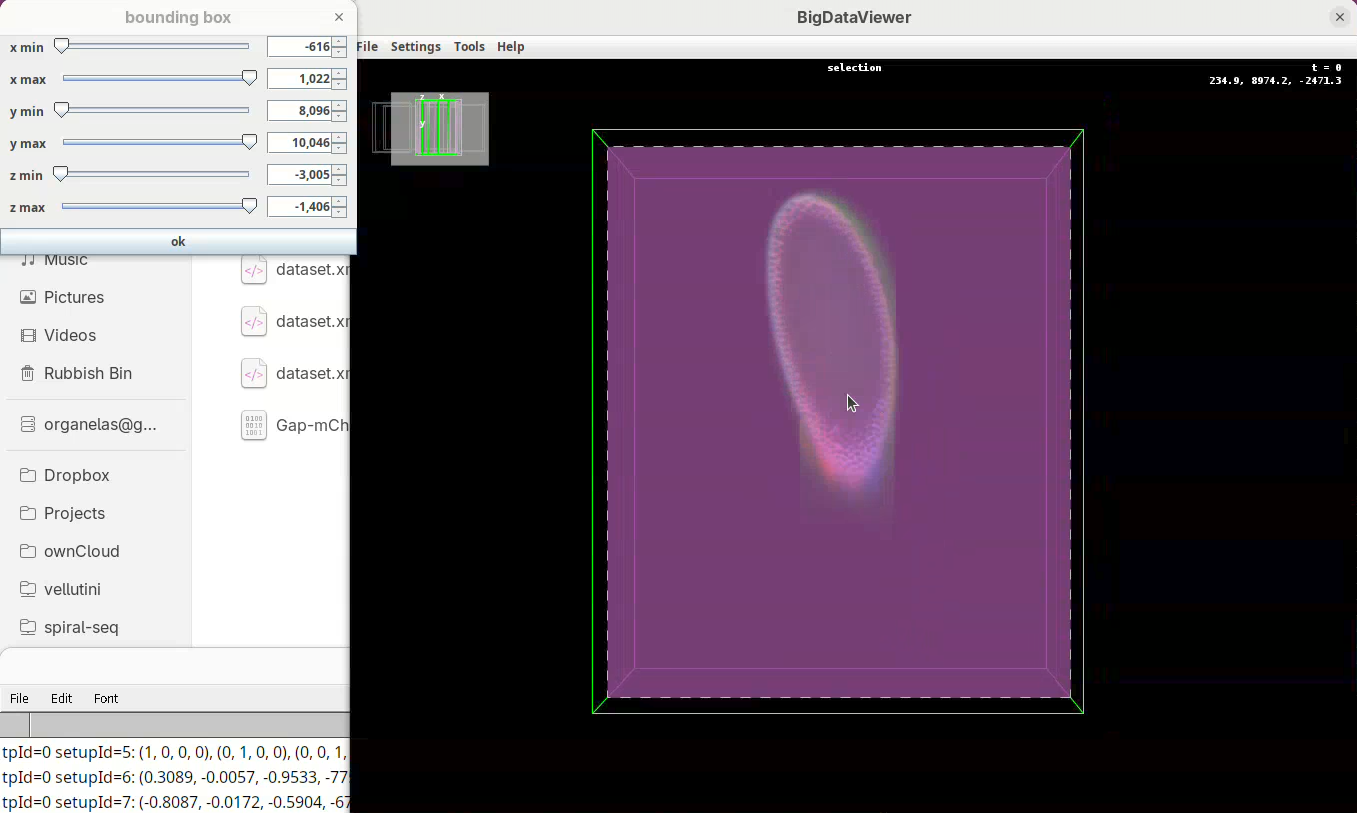Open the Font menu in log window
1357x813 pixels.
coord(106,699)
